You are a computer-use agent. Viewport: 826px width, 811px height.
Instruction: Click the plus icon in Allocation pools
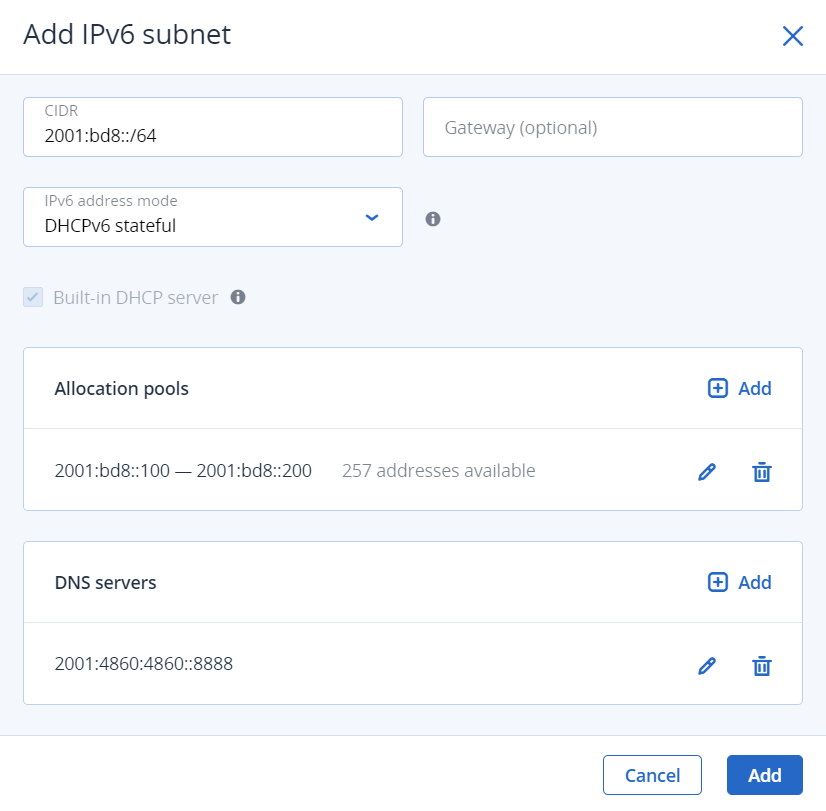[717, 389]
